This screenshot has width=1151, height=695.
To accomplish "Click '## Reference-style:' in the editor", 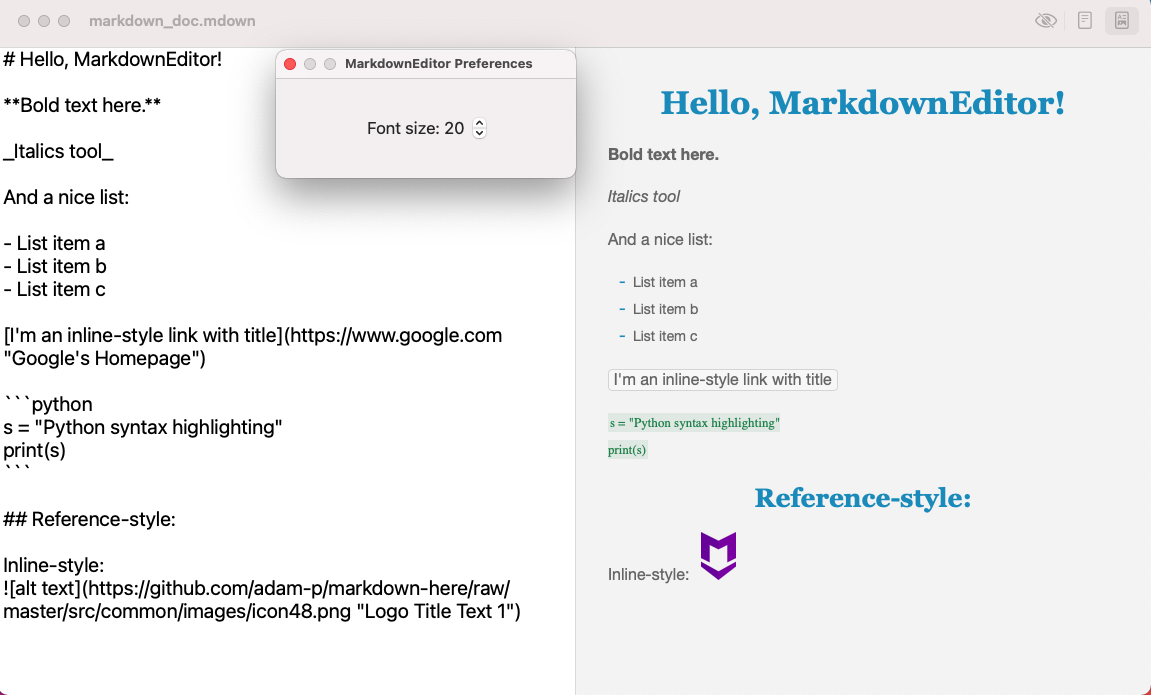I will pyautogui.click(x=89, y=520).
